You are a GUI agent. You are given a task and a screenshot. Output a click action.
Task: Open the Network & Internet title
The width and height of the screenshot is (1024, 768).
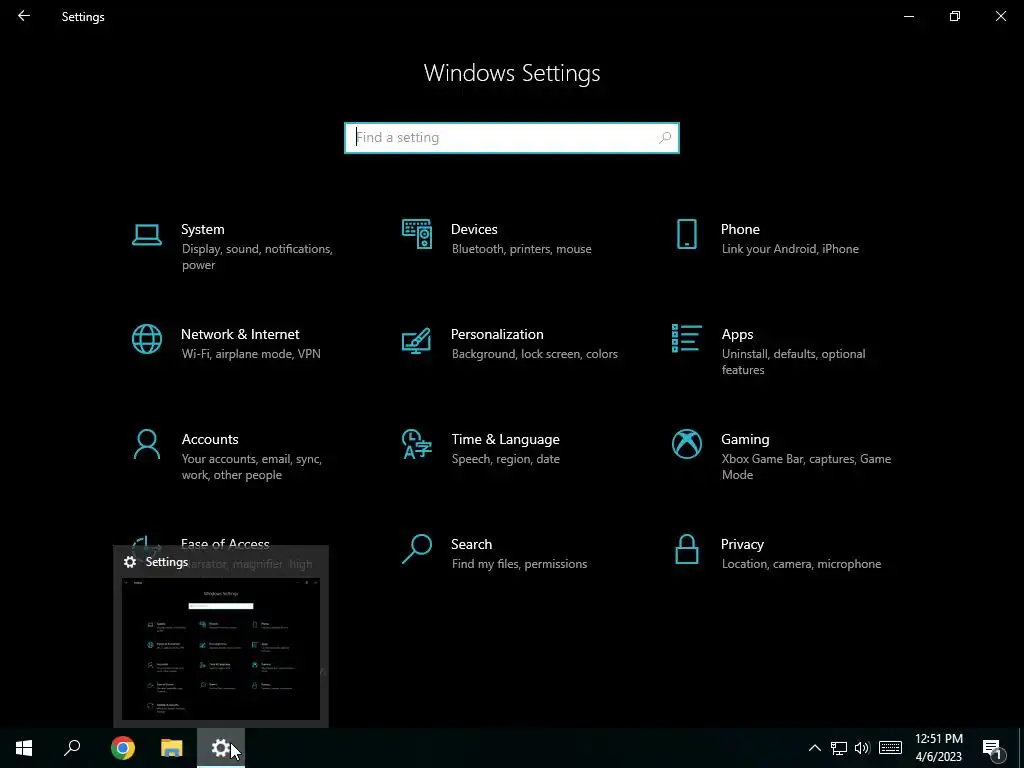240,334
